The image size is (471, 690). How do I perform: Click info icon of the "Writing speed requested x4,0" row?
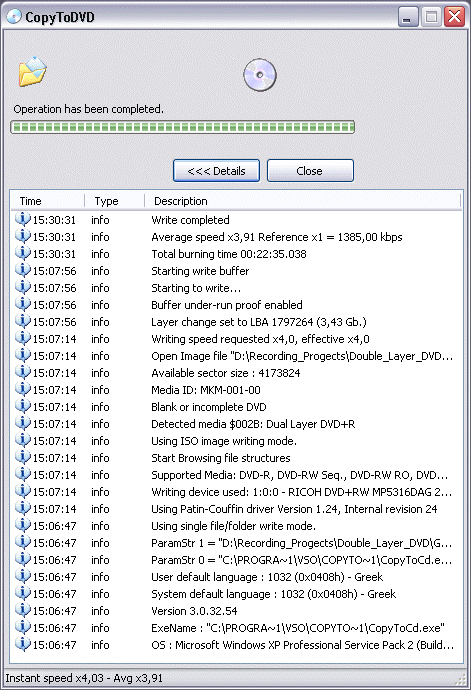22,338
